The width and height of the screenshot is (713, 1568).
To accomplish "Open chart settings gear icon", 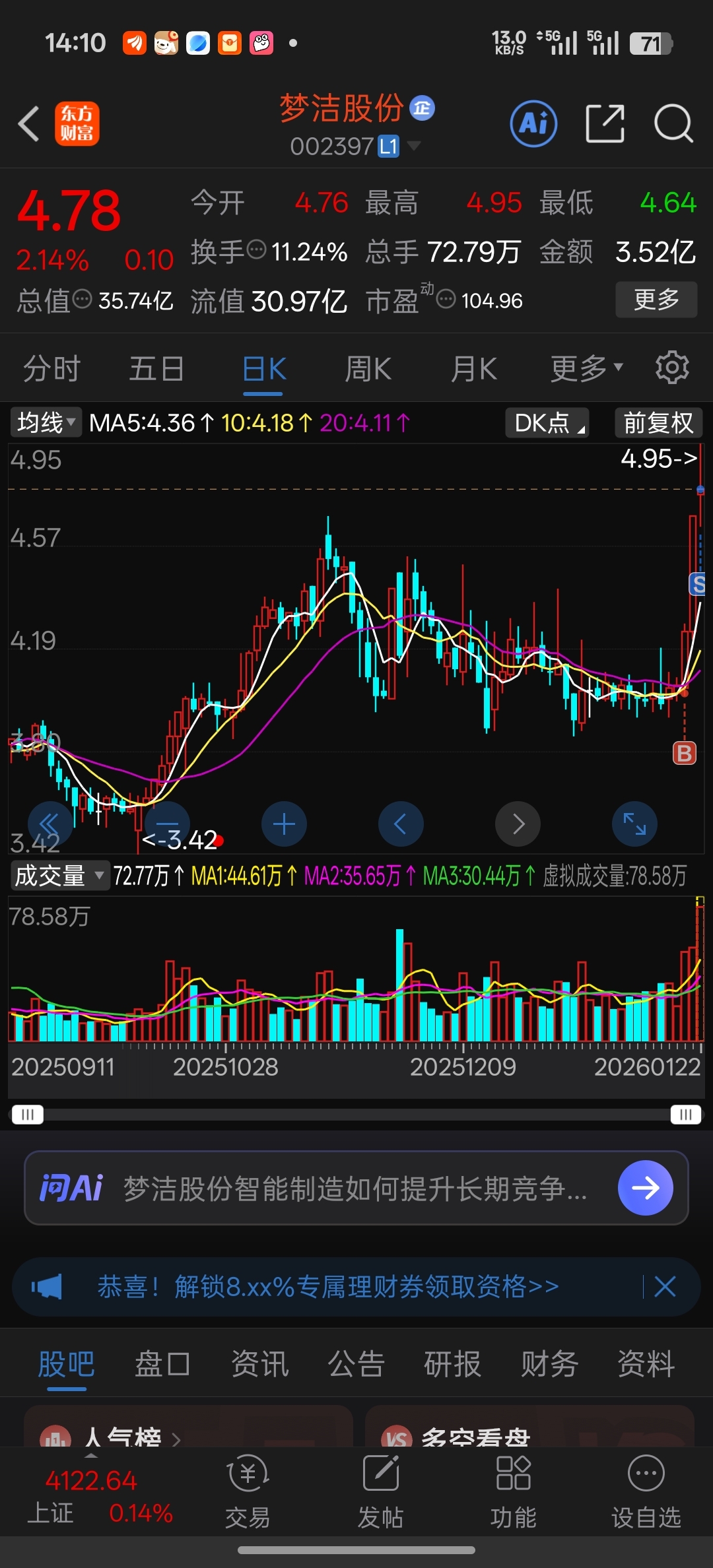I will click(672, 368).
